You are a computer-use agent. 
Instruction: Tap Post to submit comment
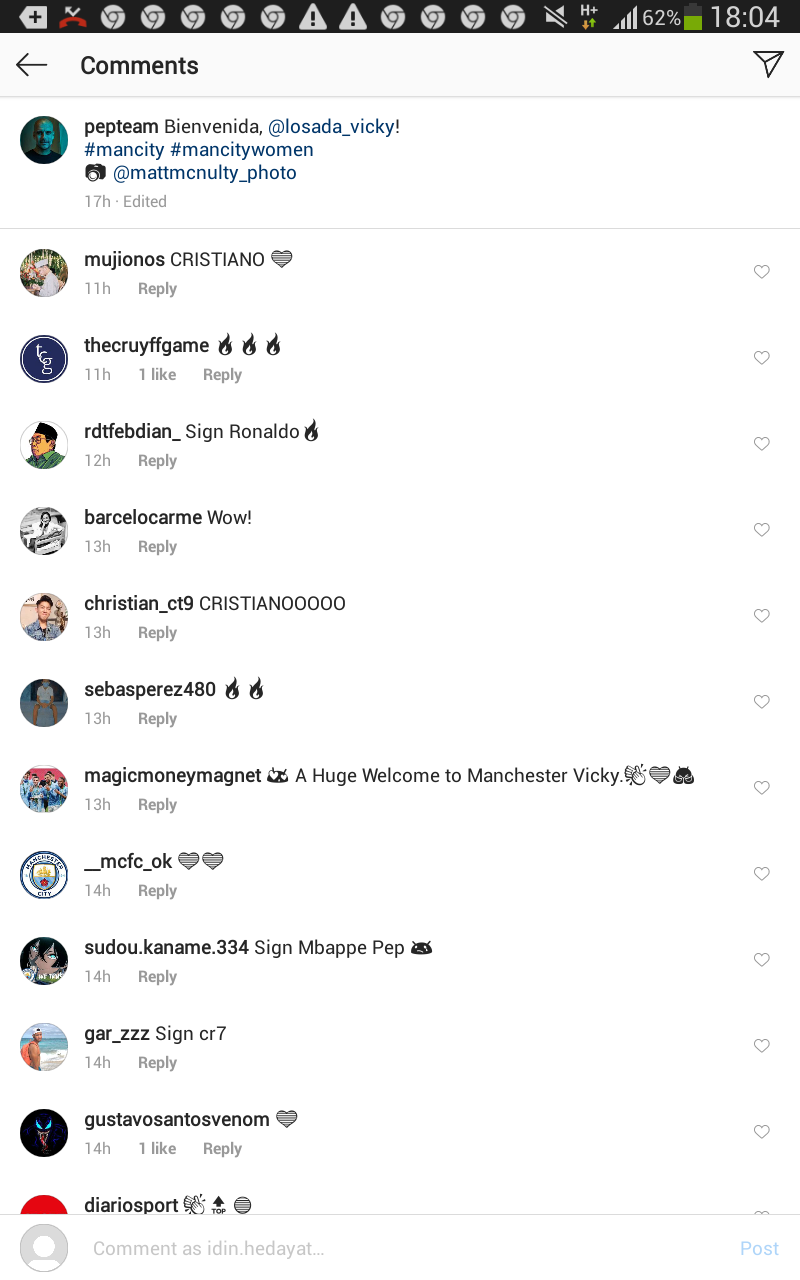coord(759,1248)
